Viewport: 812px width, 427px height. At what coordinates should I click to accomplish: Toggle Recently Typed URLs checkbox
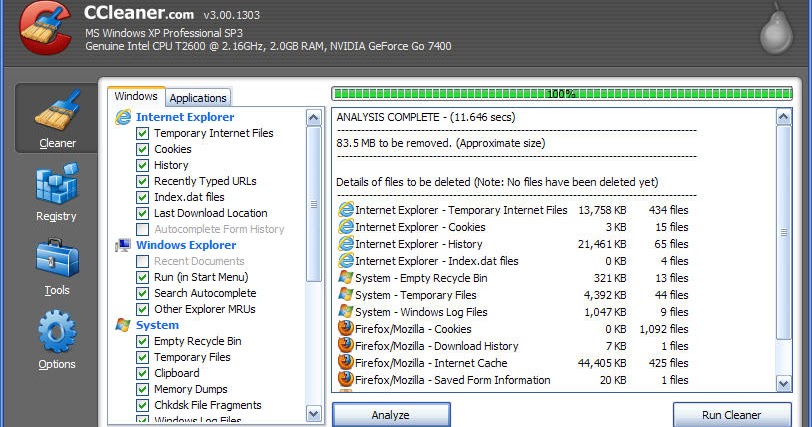pyautogui.click(x=142, y=182)
